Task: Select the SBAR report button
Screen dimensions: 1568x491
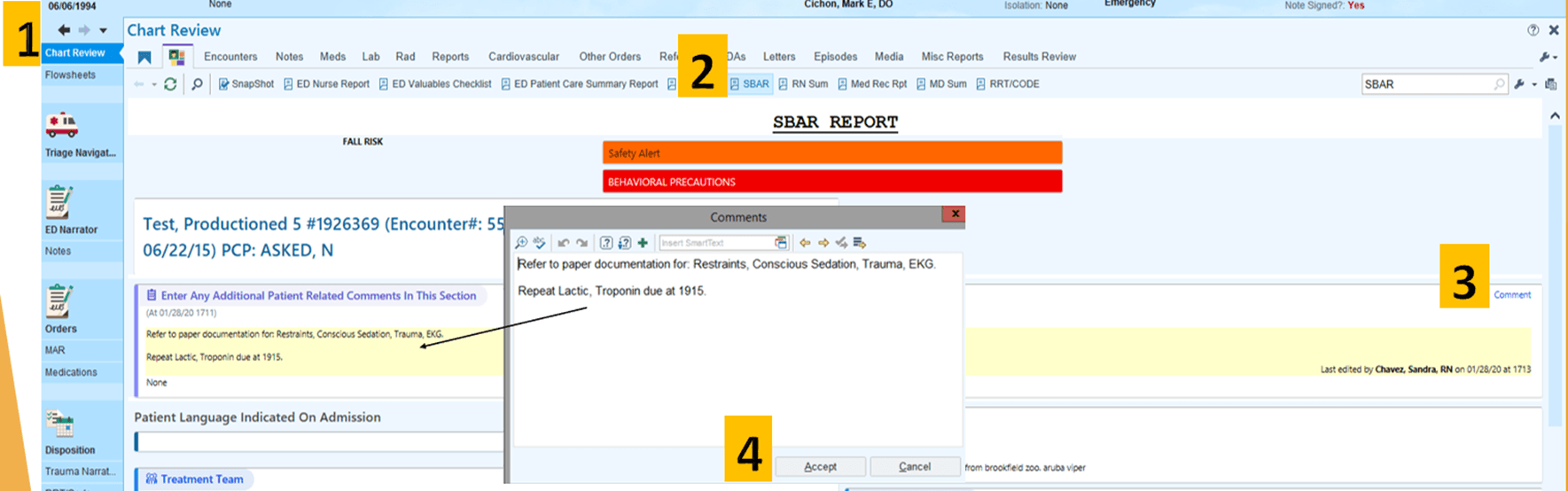Action: coord(749,84)
